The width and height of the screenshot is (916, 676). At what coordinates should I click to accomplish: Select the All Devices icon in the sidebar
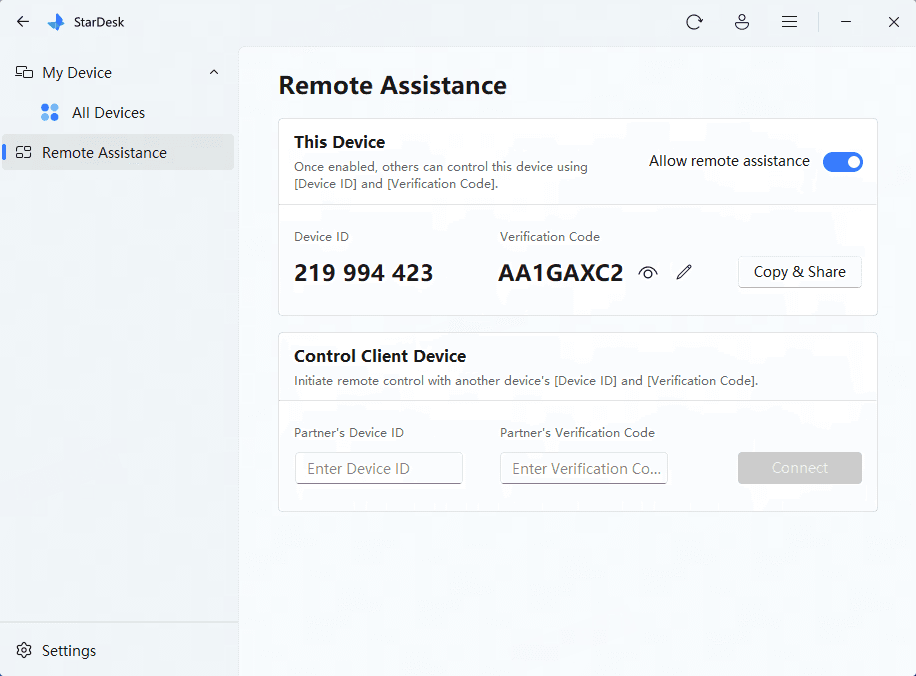50,112
